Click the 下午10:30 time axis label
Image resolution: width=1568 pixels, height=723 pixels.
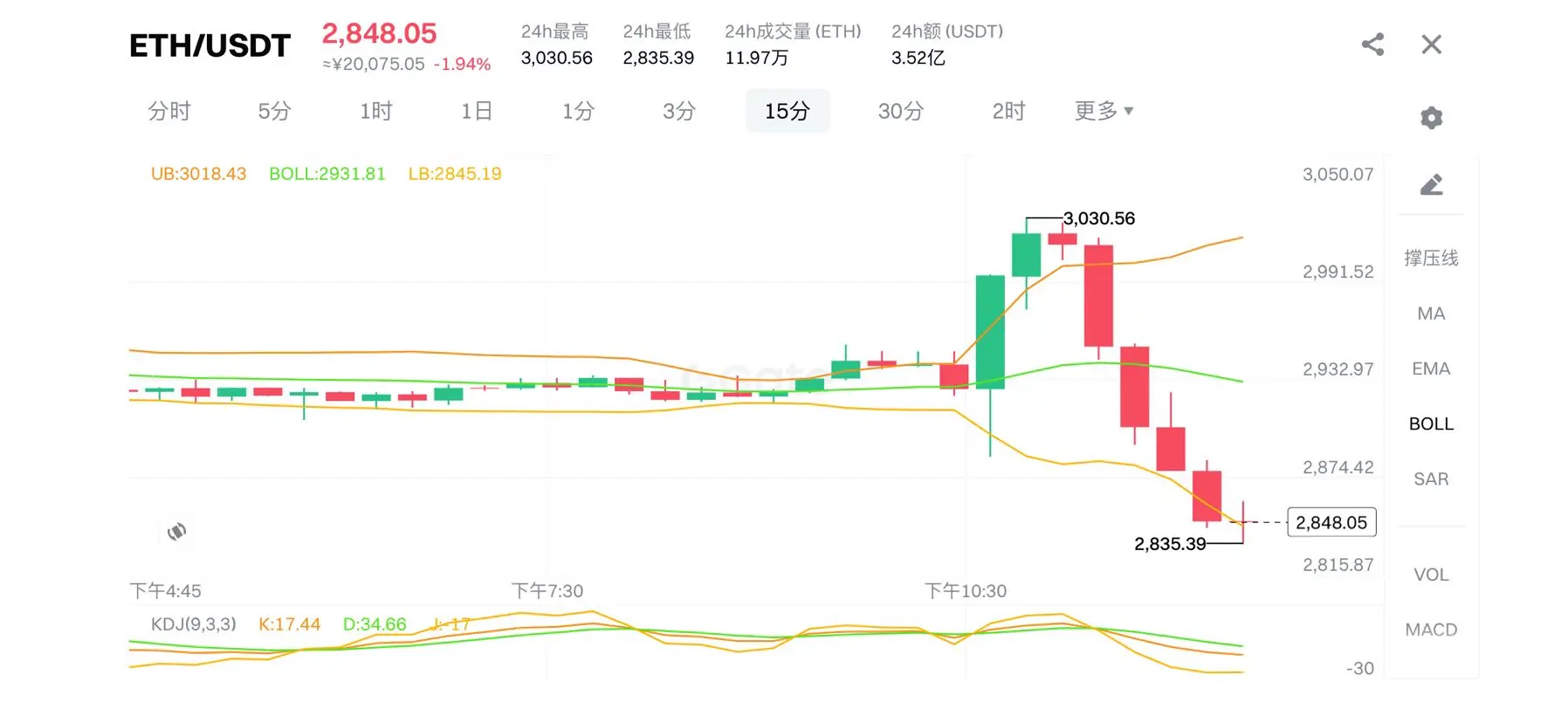[966, 591]
